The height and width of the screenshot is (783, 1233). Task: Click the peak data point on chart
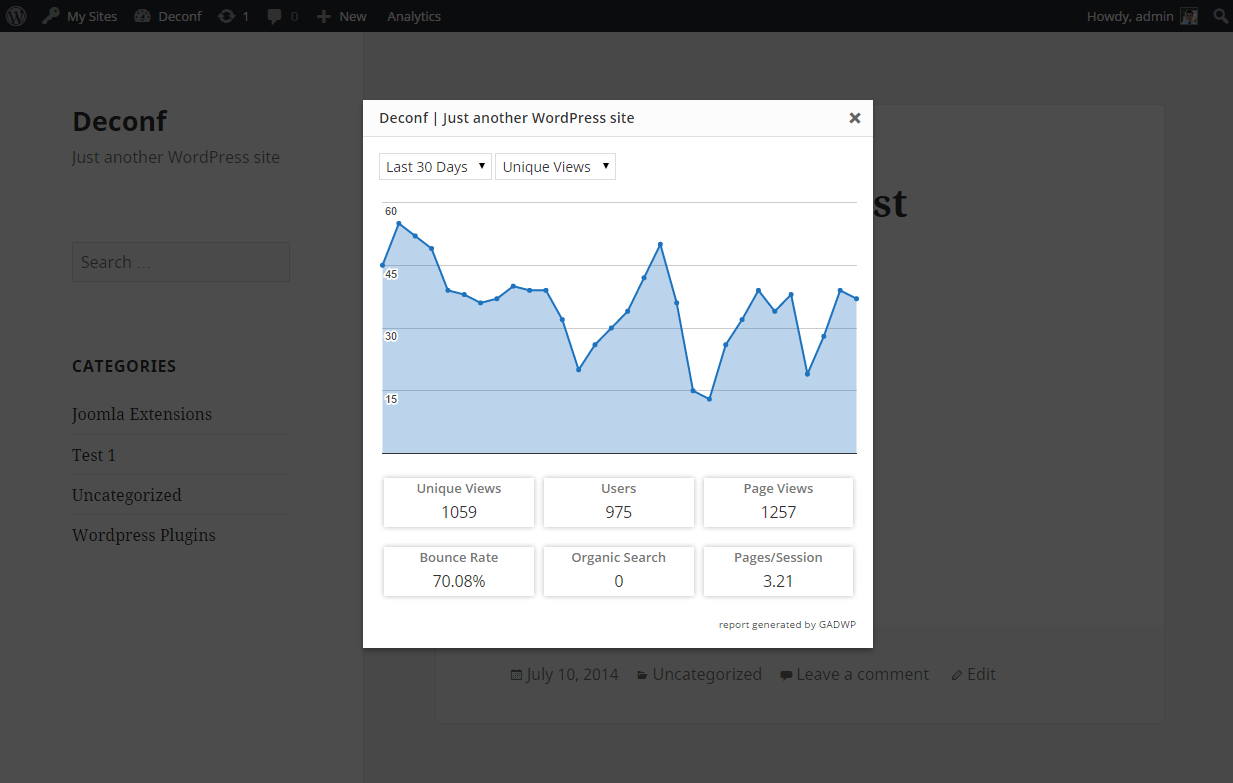pos(399,224)
